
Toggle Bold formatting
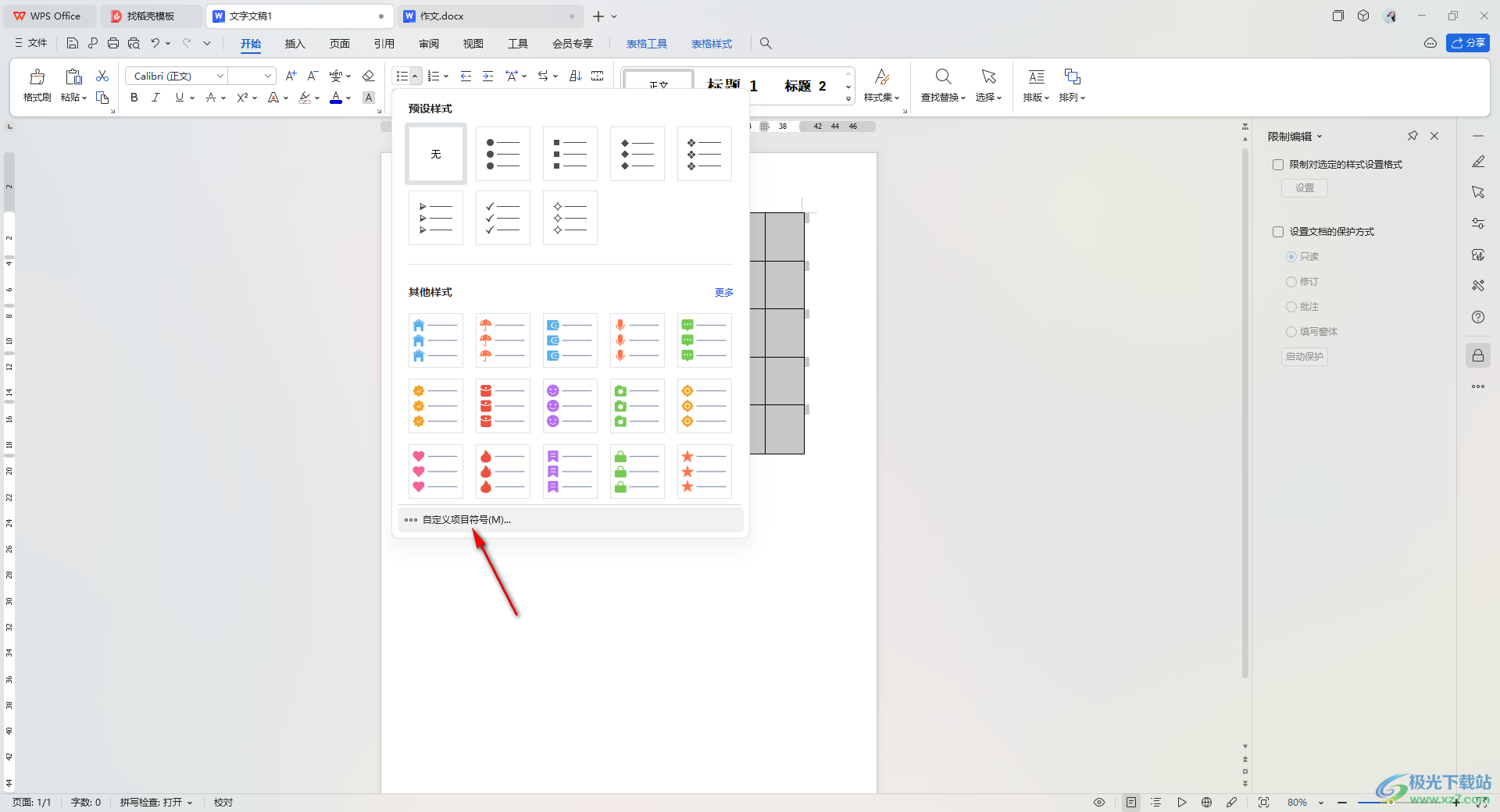coord(134,98)
